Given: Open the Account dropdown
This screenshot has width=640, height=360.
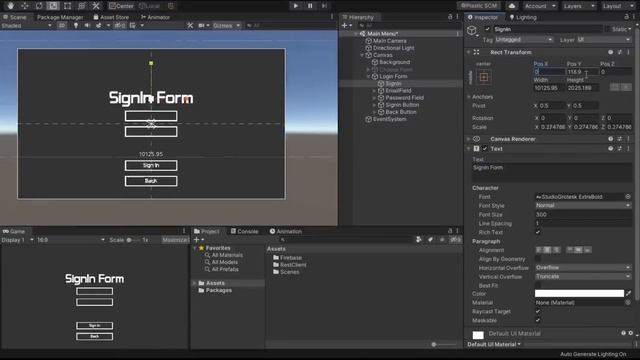Looking at the screenshot, I should (540, 6).
